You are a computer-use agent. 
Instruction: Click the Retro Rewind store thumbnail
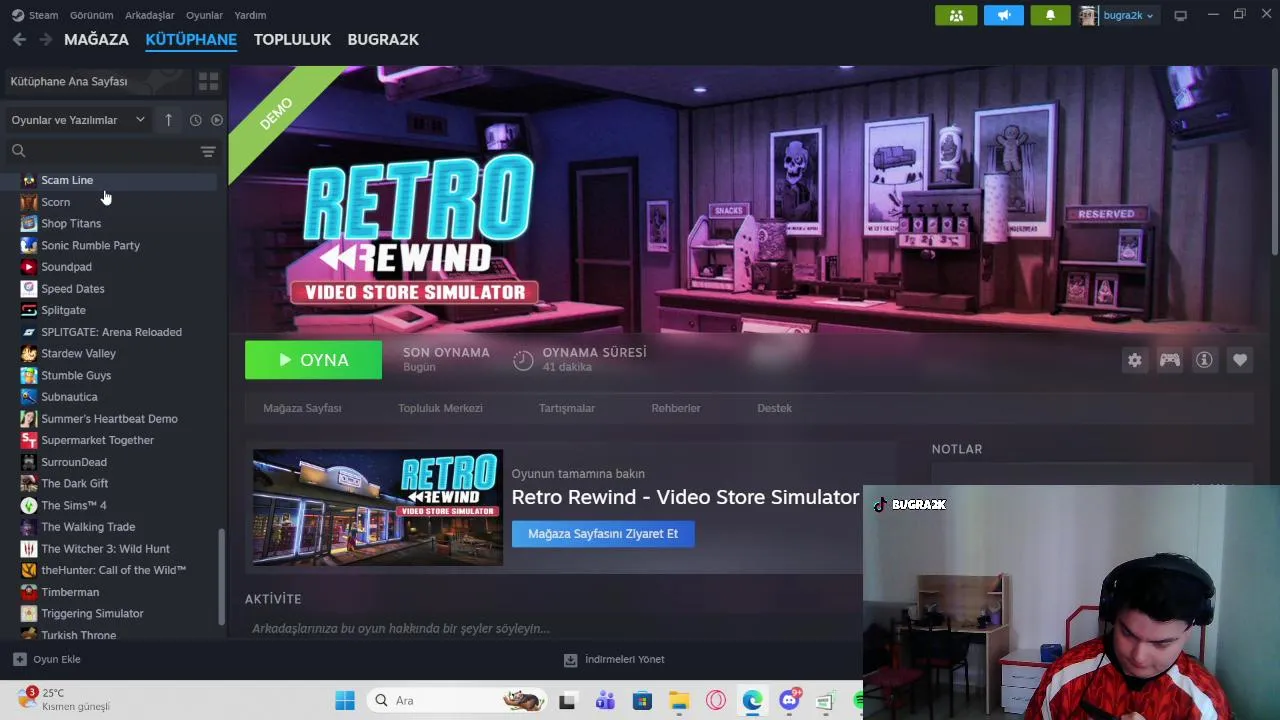(377, 508)
